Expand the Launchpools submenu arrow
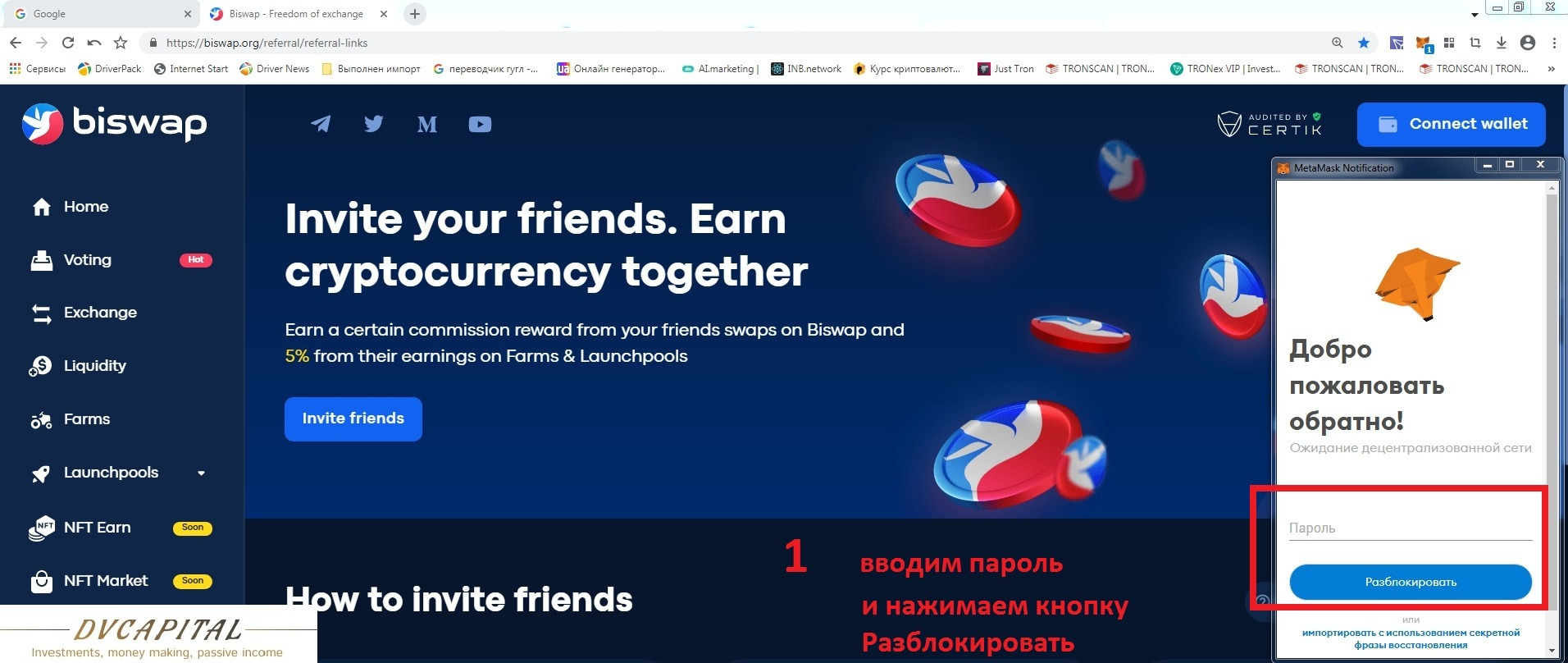Image resolution: width=1568 pixels, height=663 pixels. coord(201,473)
